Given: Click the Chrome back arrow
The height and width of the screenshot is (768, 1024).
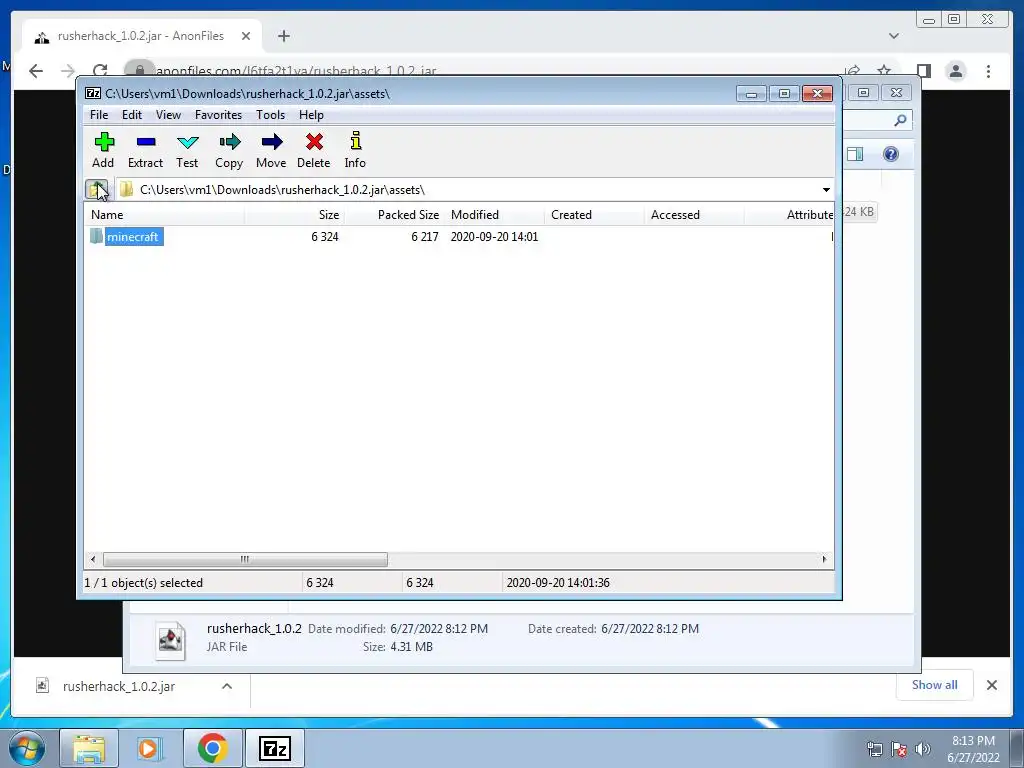Looking at the screenshot, I should pos(36,71).
